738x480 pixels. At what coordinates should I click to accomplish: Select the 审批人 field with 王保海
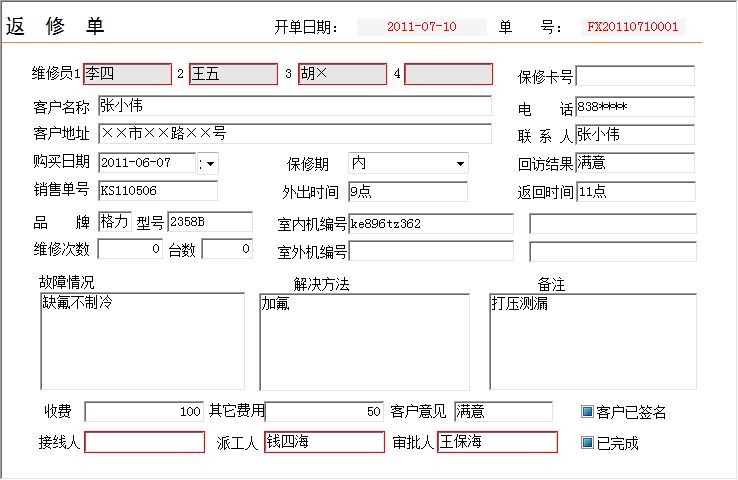point(497,442)
